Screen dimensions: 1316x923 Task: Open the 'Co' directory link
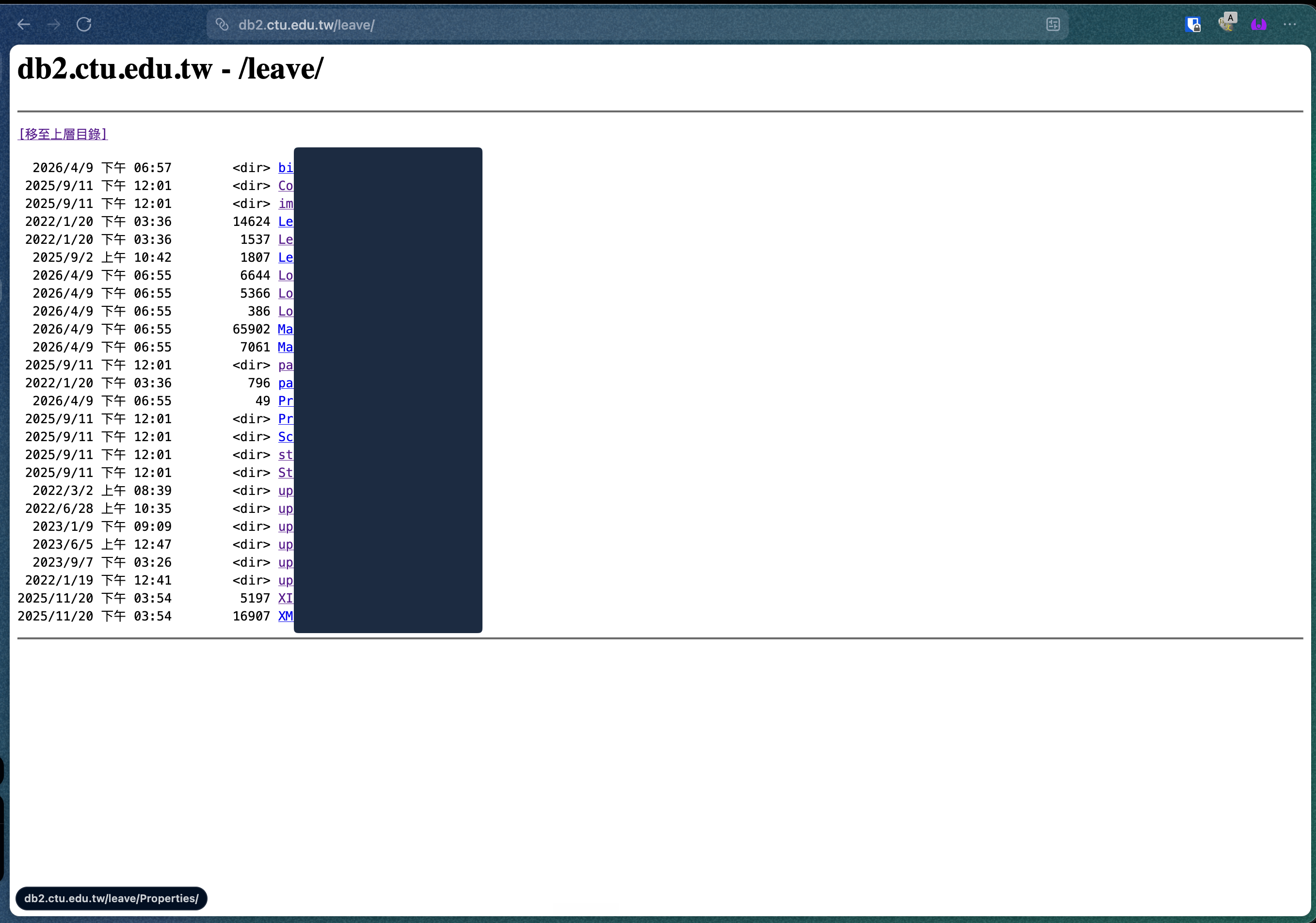click(x=286, y=186)
